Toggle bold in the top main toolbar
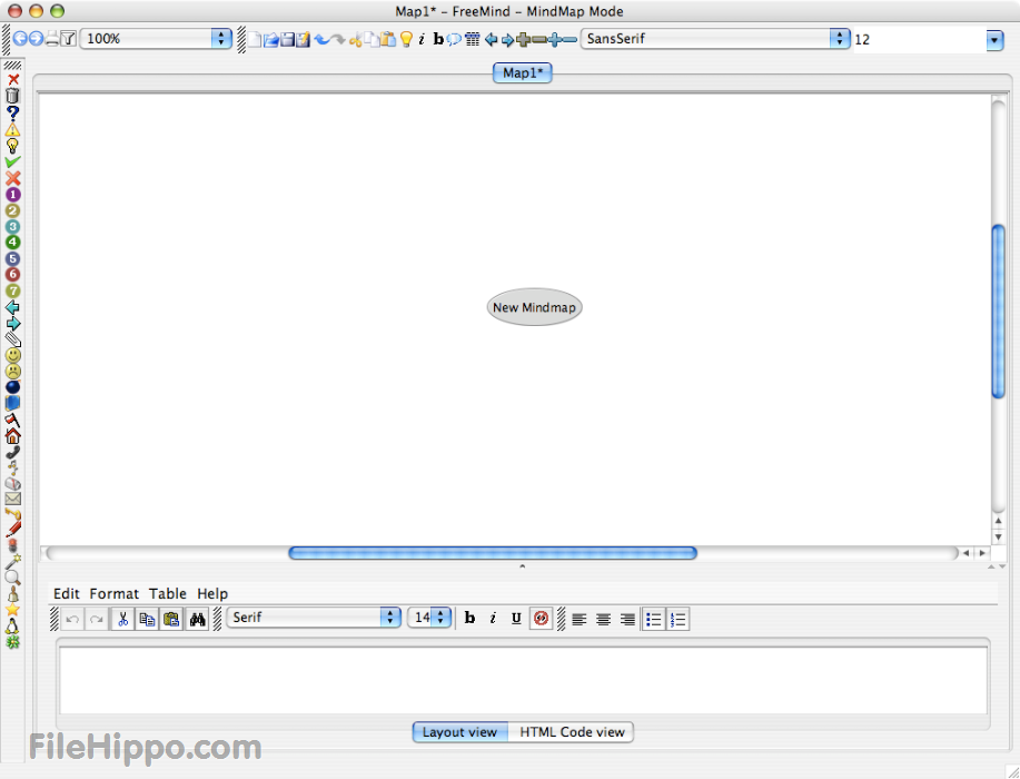The image size is (1020, 779). click(438, 39)
